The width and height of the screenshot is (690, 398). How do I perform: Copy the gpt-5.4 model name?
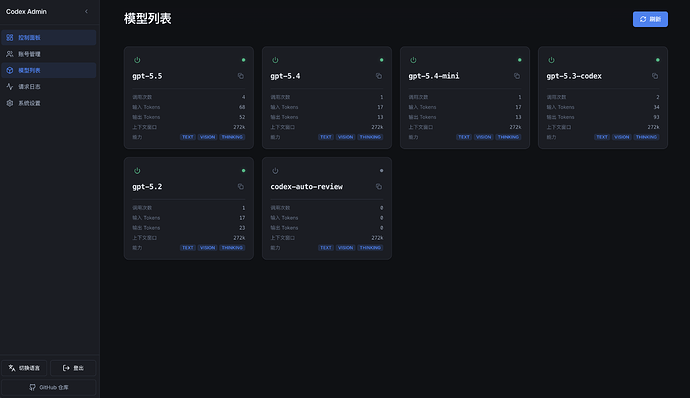coord(379,76)
